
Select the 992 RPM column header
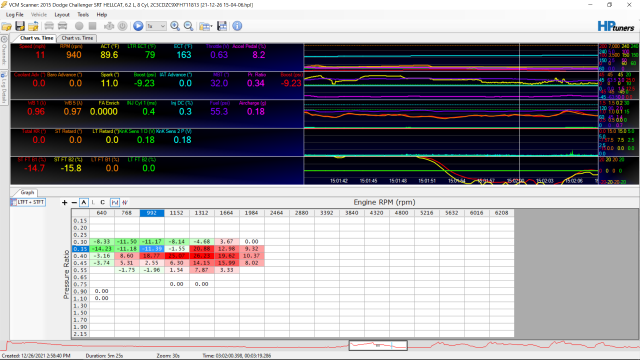151,213
